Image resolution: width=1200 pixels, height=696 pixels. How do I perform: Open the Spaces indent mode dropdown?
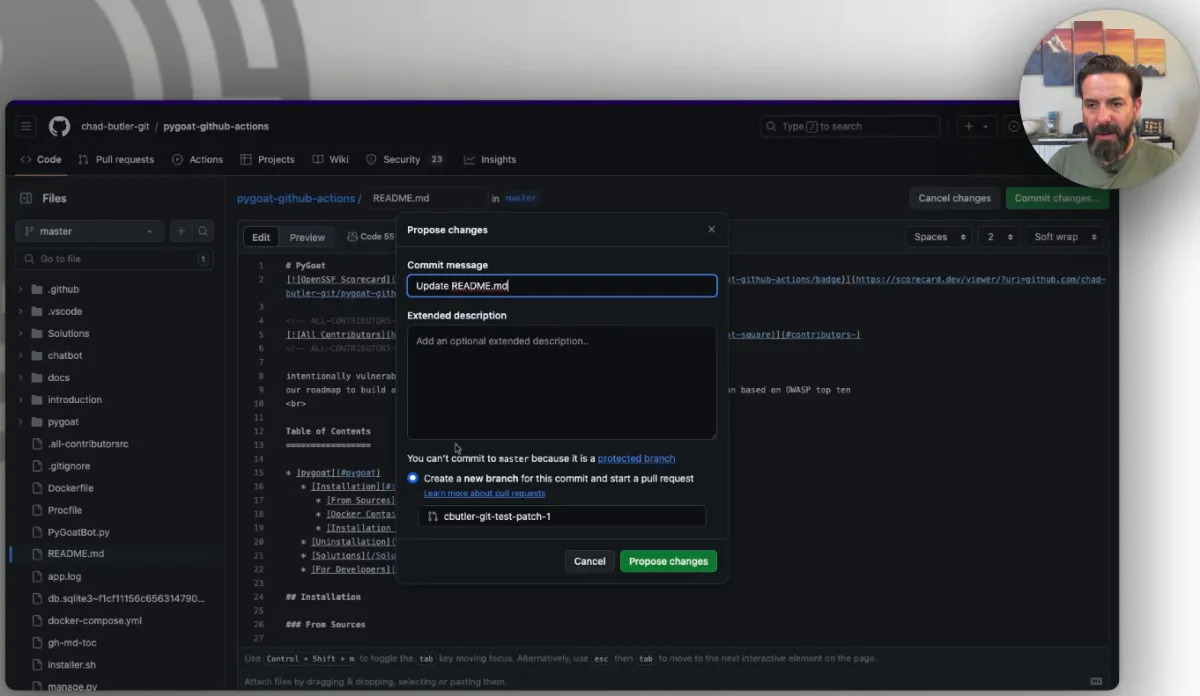(x=938, y=237)
